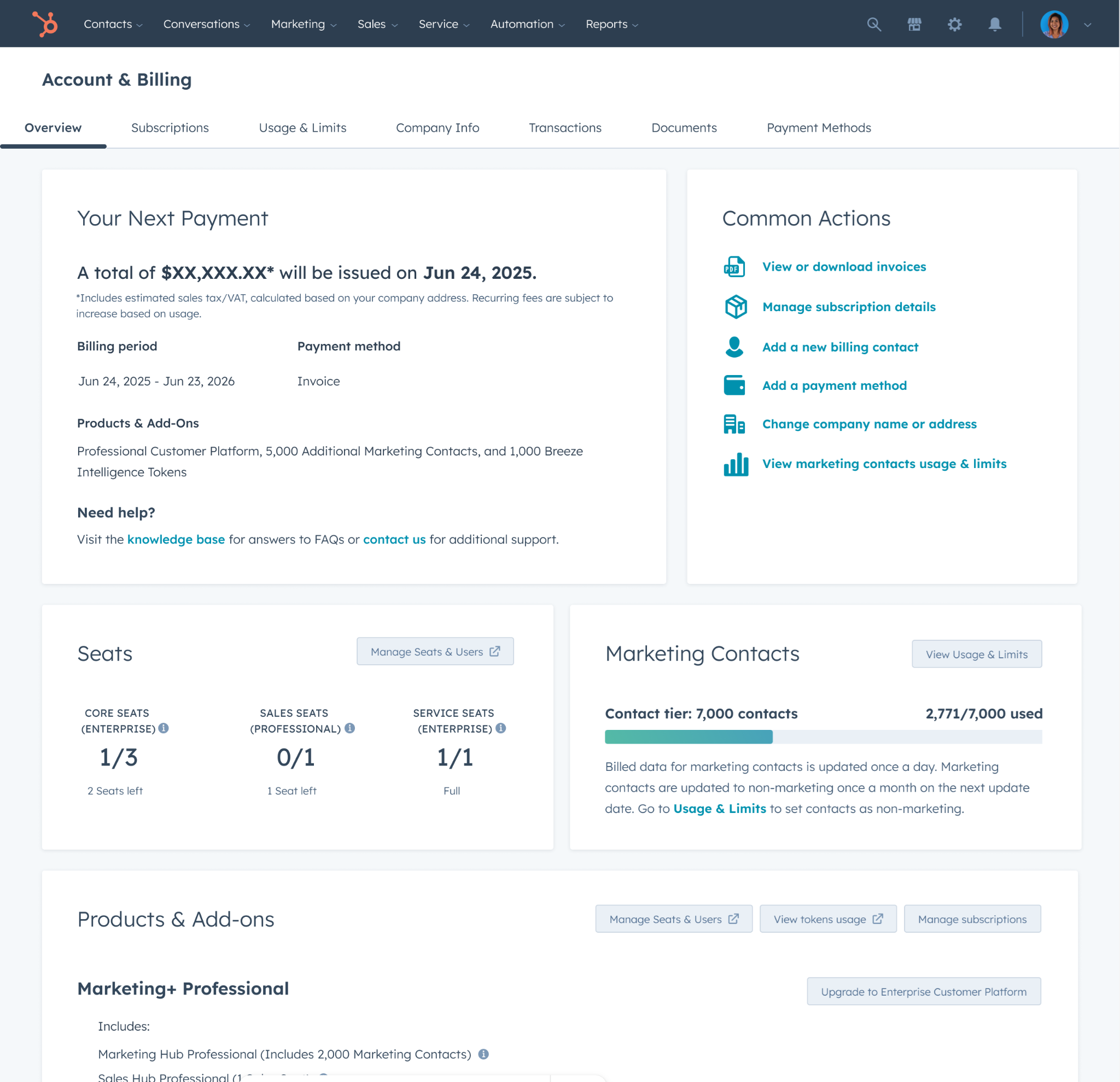Open the notifications bell icon
The image size is (1120, 1082).
point(994,24)
